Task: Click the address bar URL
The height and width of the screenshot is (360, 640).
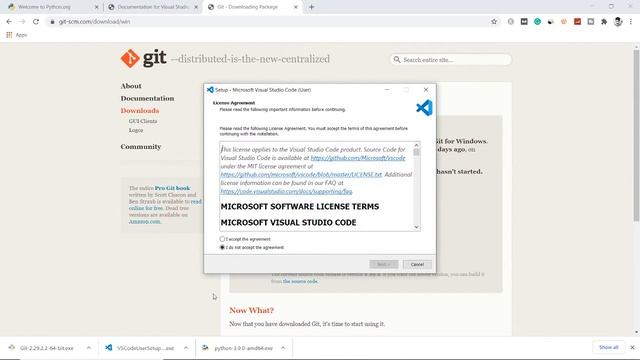Action: pos(94,22)
